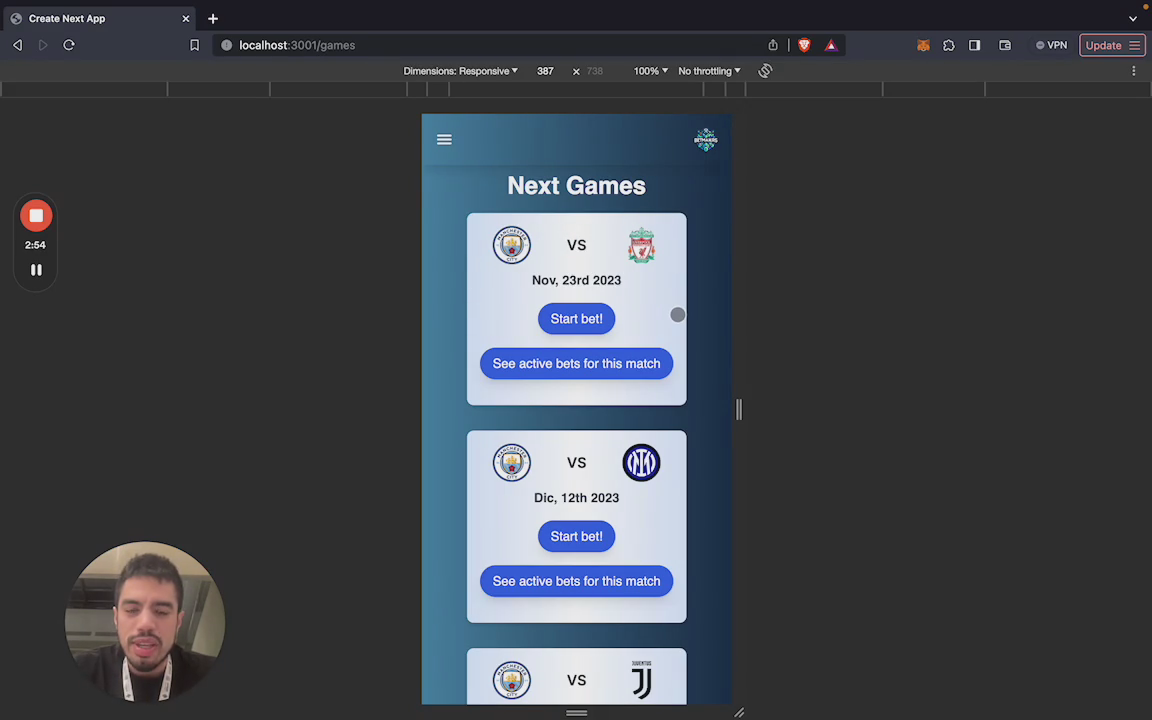Open the Brave Wallet icon
The width and height of the screenshot is (1152, 720).
[1005, 46]
